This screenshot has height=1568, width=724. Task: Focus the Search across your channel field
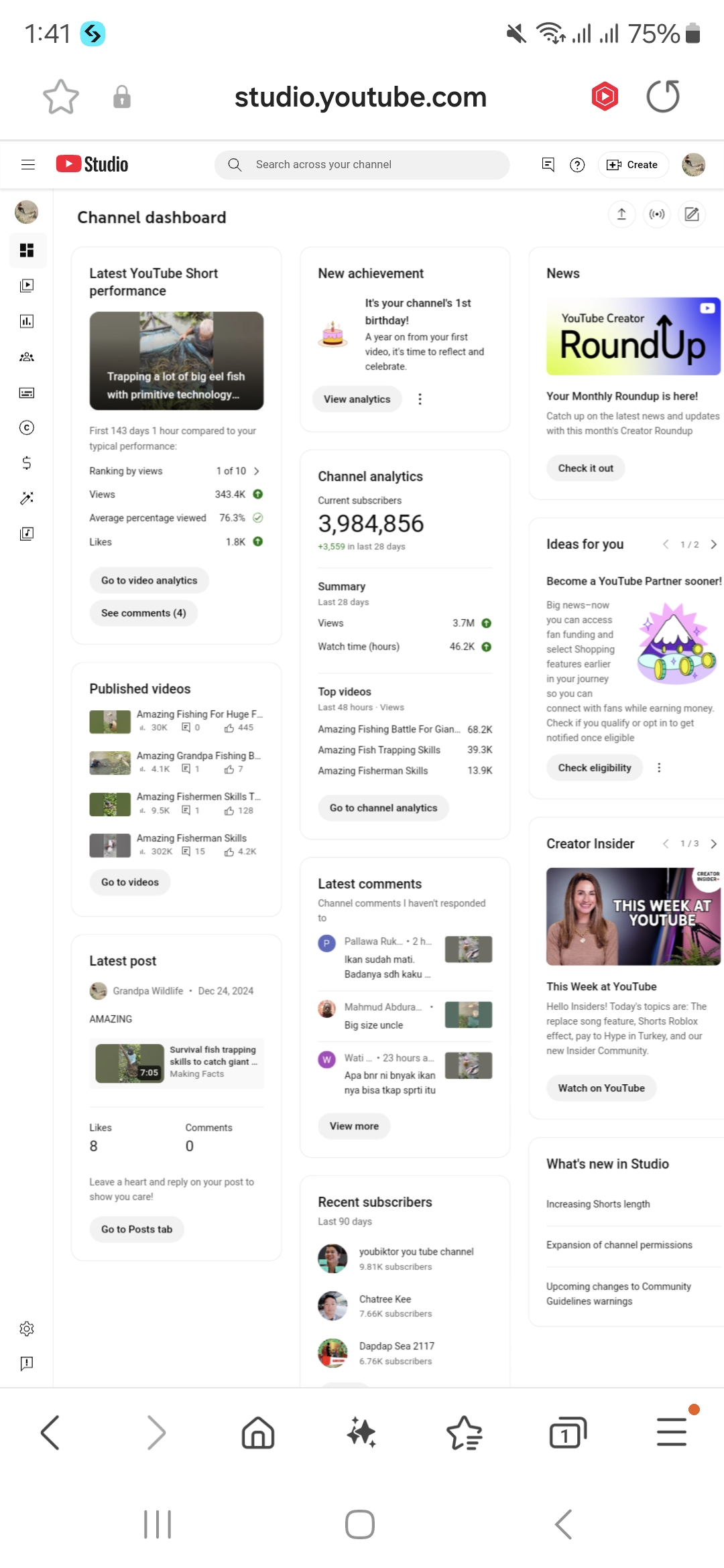(x=362, y=165)
